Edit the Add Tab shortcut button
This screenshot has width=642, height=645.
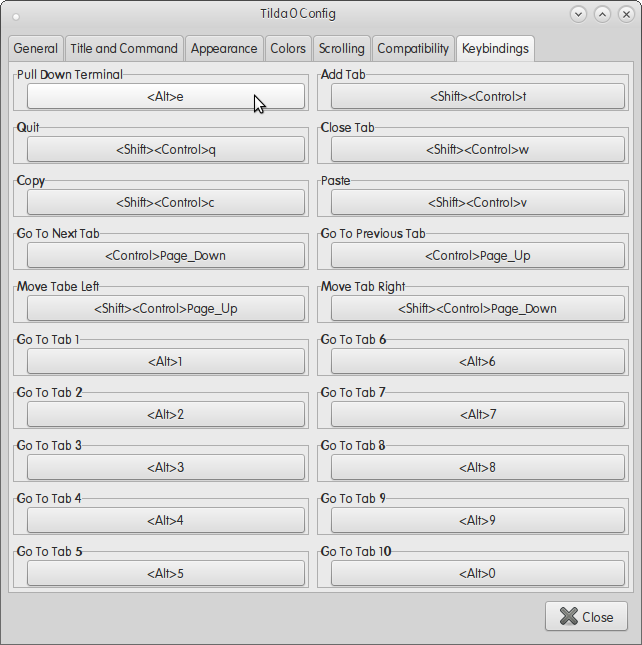pyautogui.click(x=478, y=97)
